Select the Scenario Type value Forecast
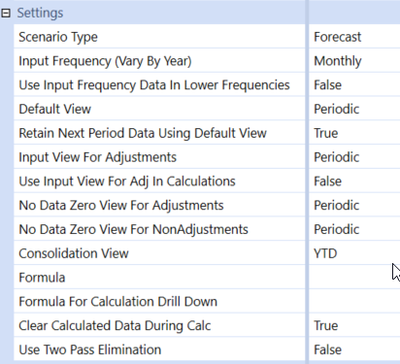 click(355, 37)
